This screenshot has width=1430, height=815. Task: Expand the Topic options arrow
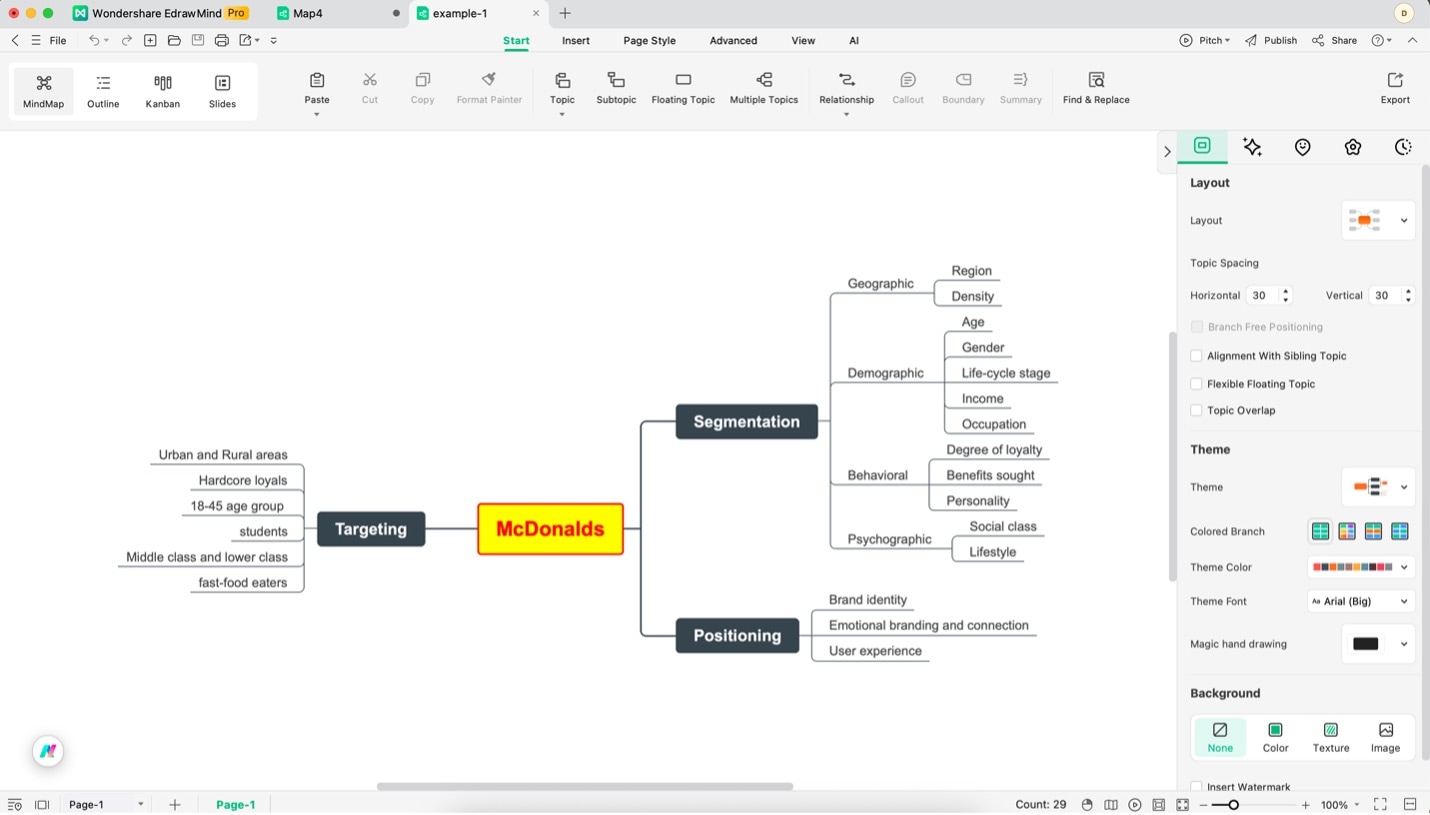562,114
